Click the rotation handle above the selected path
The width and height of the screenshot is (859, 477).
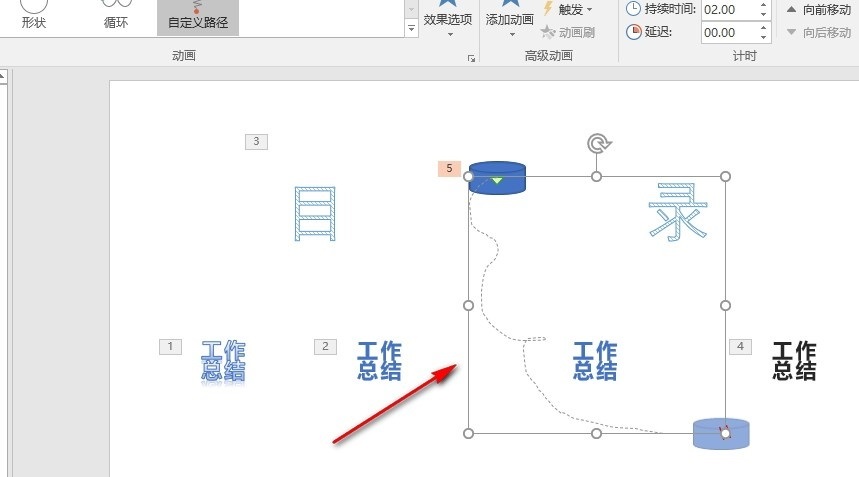coord(597,144)
